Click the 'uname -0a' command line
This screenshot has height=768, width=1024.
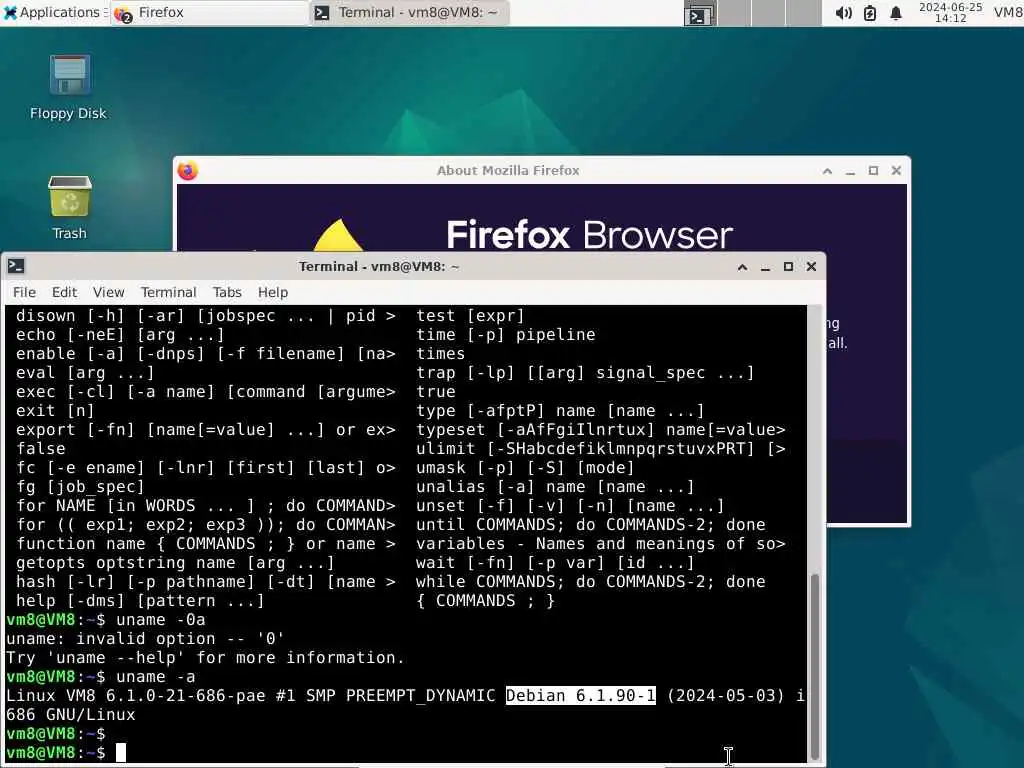(106, 619)
